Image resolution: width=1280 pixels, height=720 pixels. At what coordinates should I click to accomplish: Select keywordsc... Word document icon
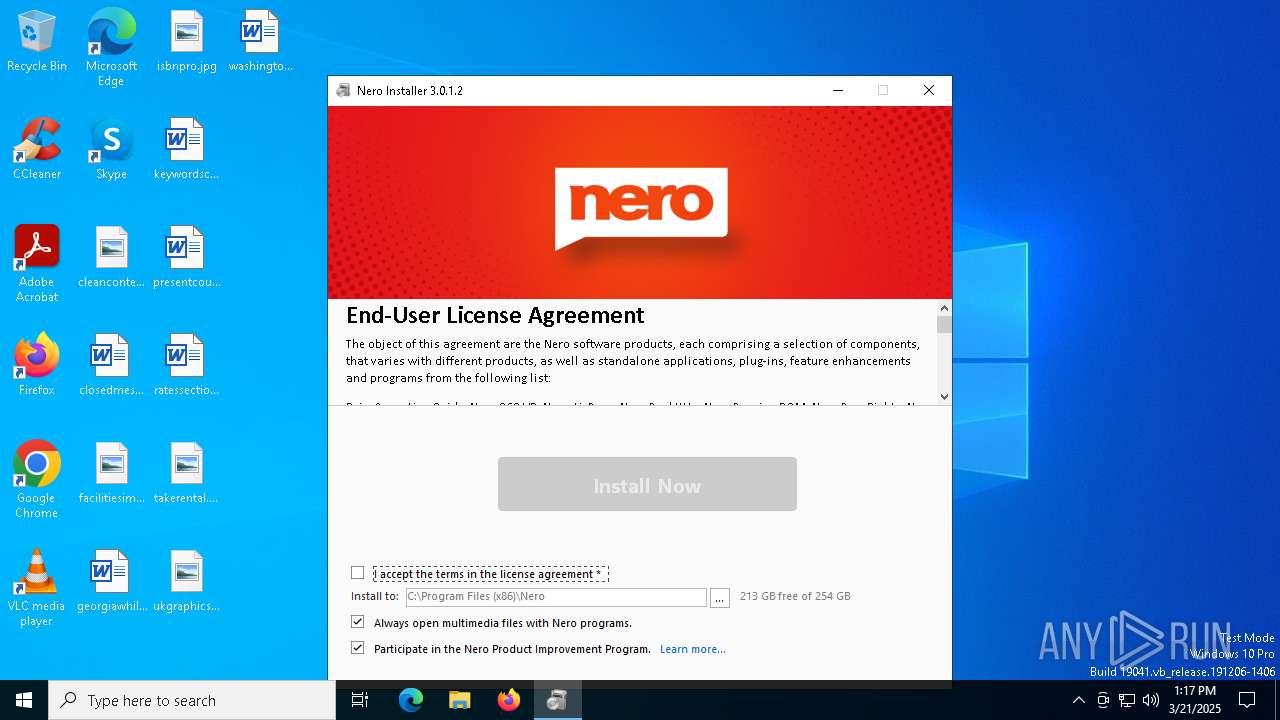point(186,149)
